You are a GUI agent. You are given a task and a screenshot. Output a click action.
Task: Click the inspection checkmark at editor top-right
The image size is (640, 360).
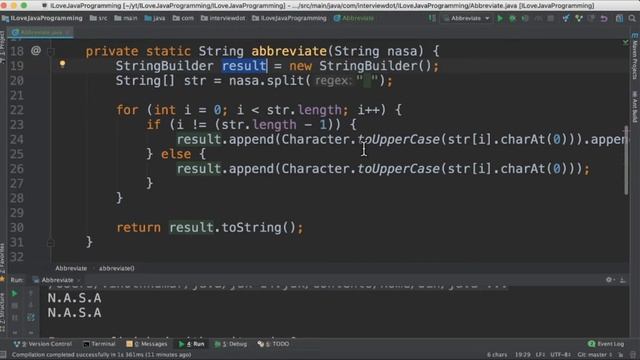[625, 42]
